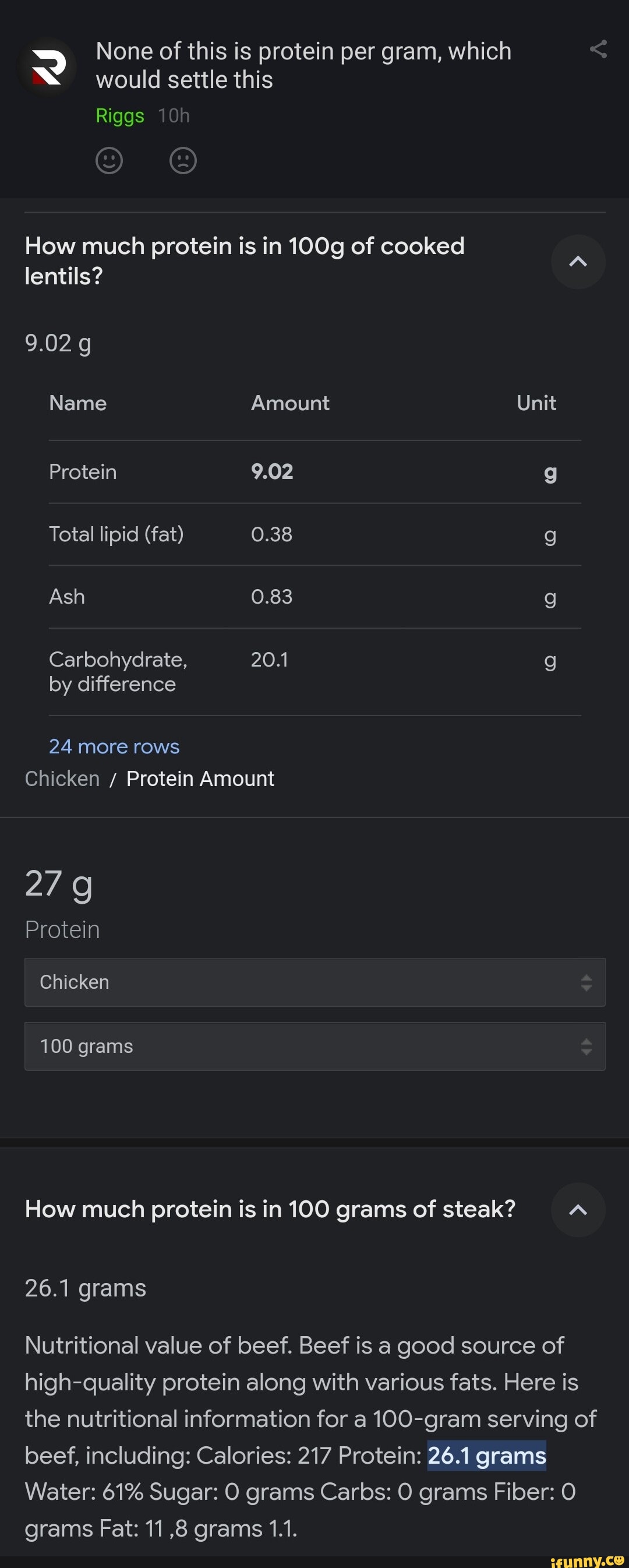Image resolution: width=629 pixels, height=1568 pixels.
Task: Click the 24 more rows link
Action: tap(114, 746)
